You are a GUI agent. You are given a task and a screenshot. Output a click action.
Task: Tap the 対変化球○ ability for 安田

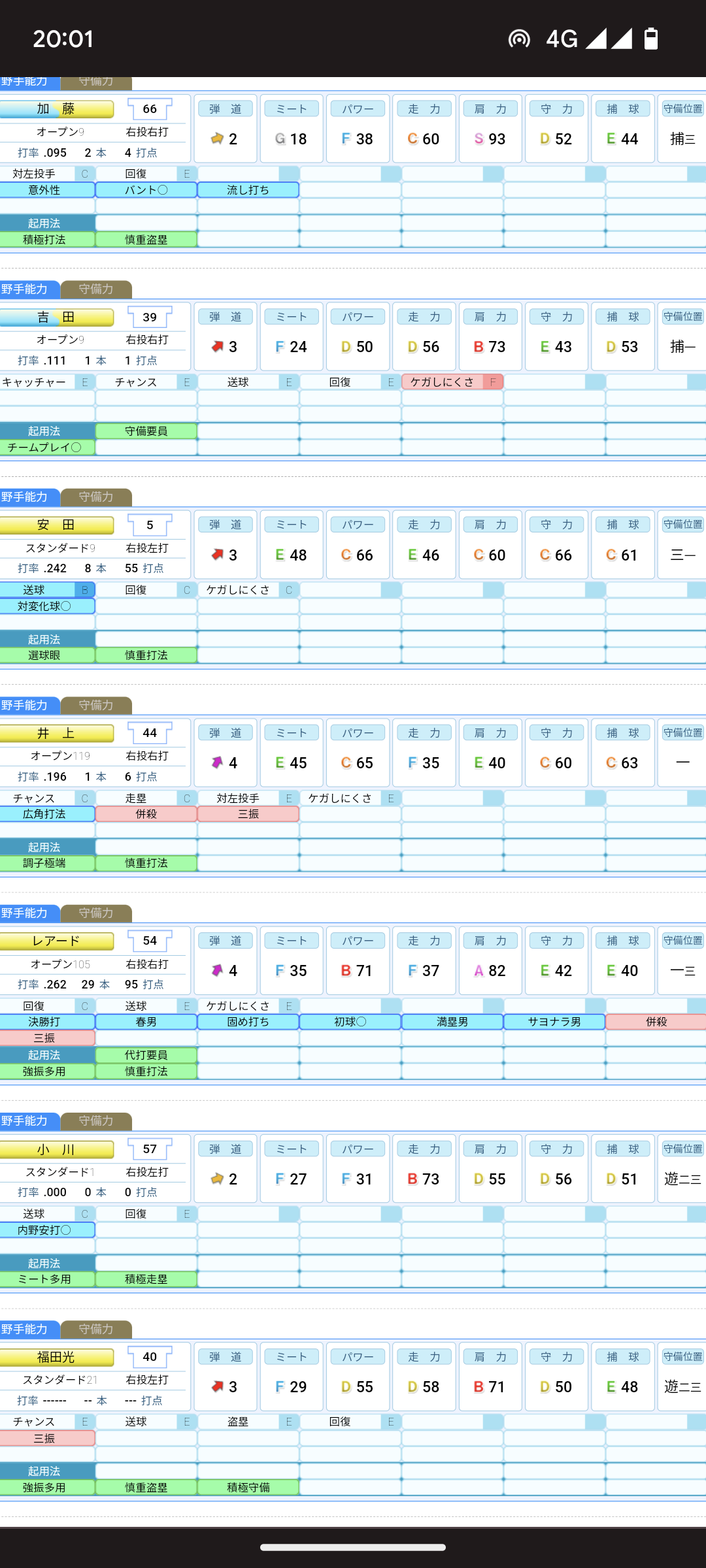coord(48,606)
